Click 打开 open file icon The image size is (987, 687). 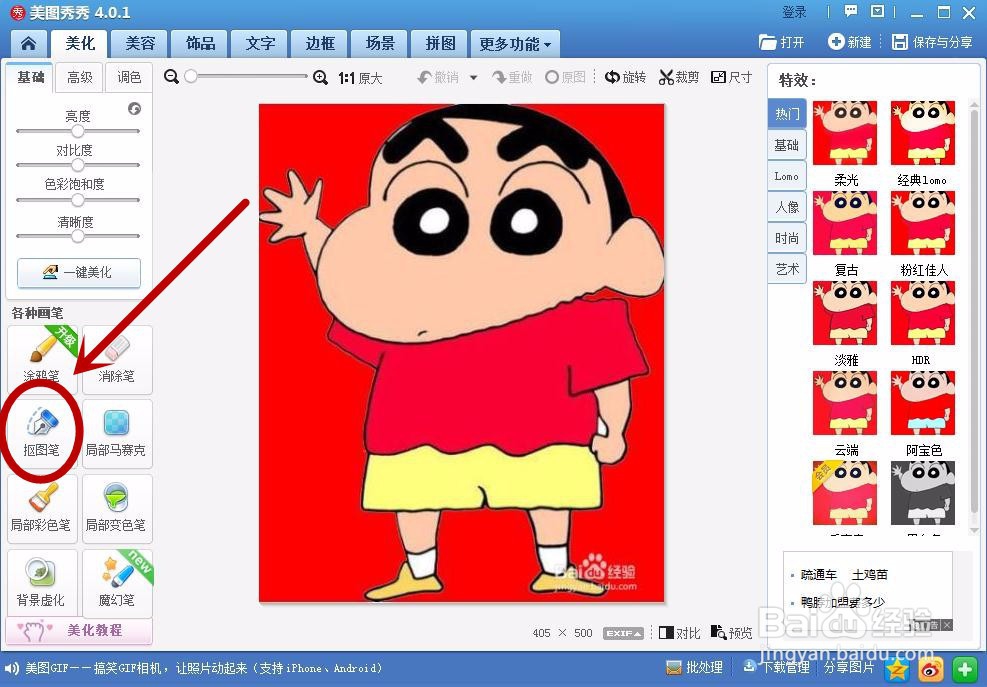tap(782, 42)
